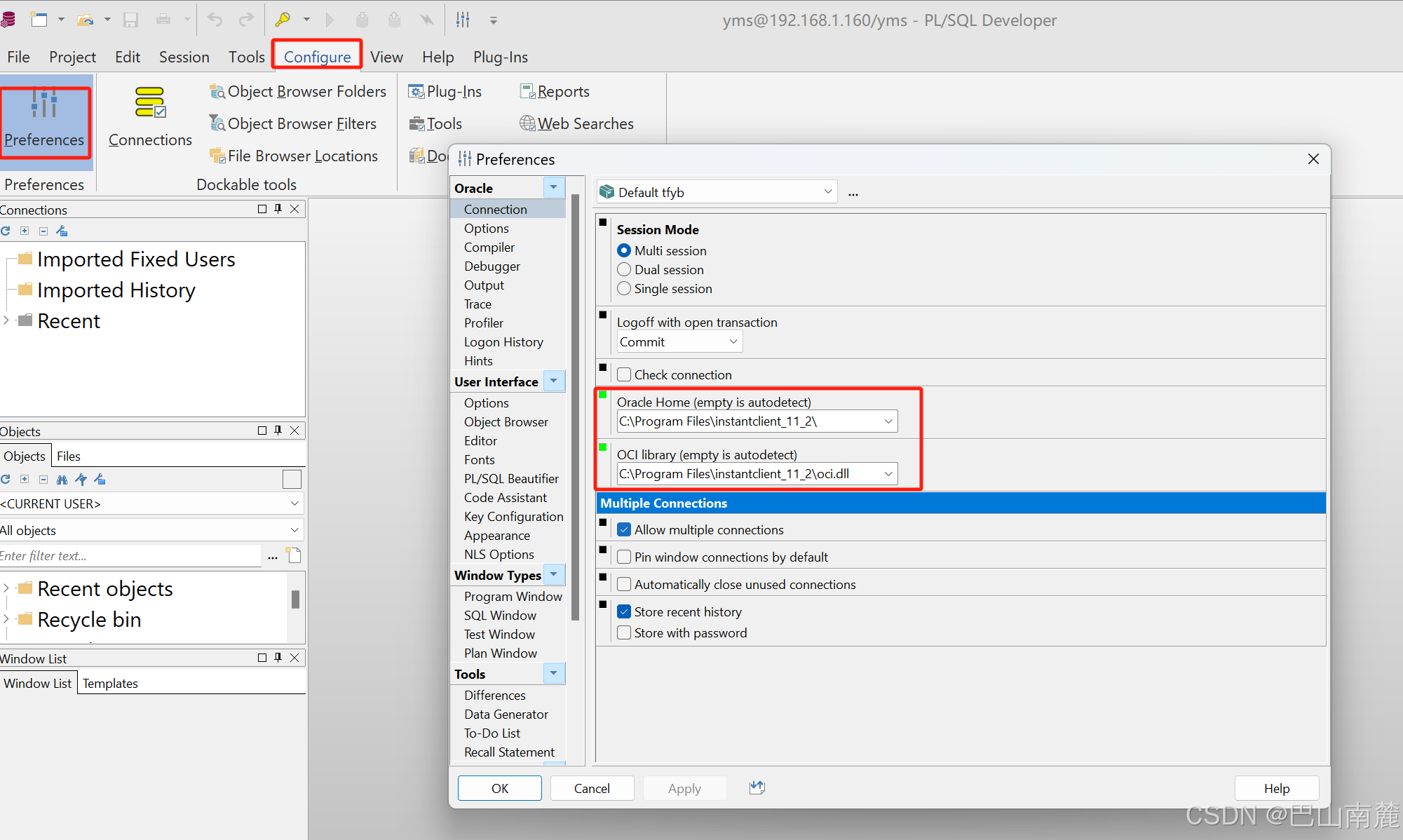Click the Break lightning icon
The image size is (1403, 840).
[x=426, y=20]
